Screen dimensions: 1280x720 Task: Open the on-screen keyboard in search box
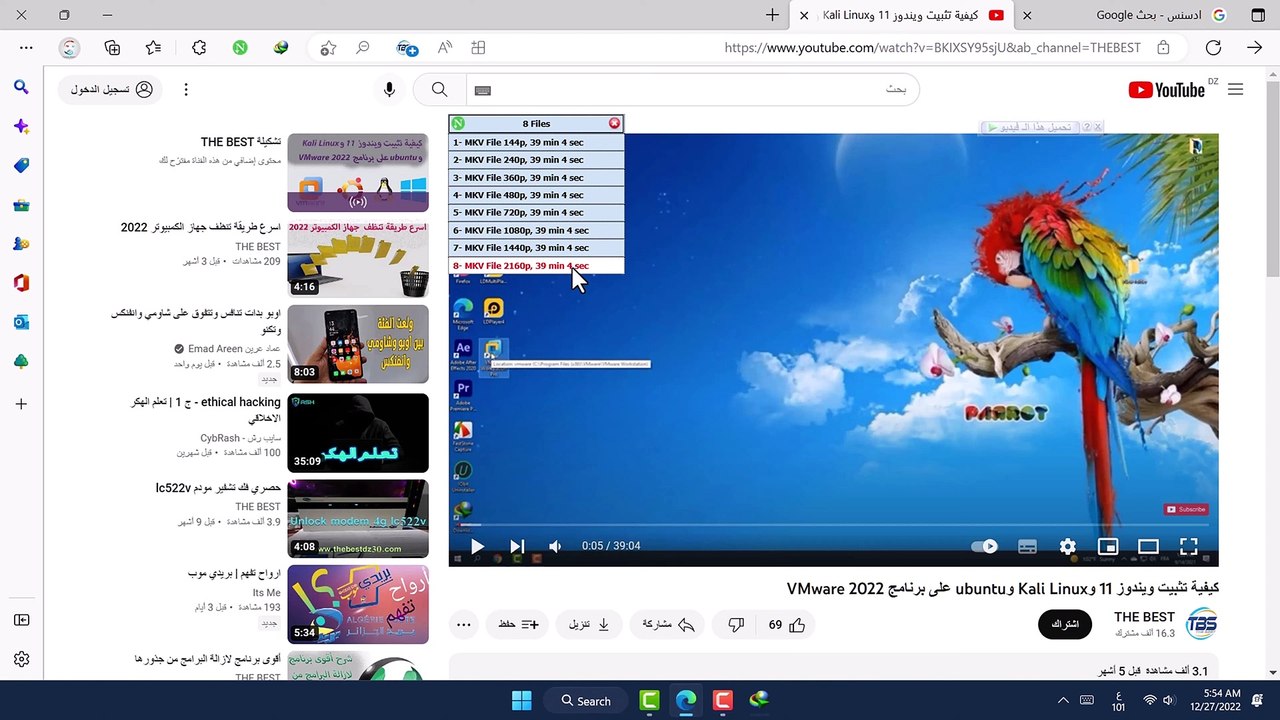tap(482, 90)
